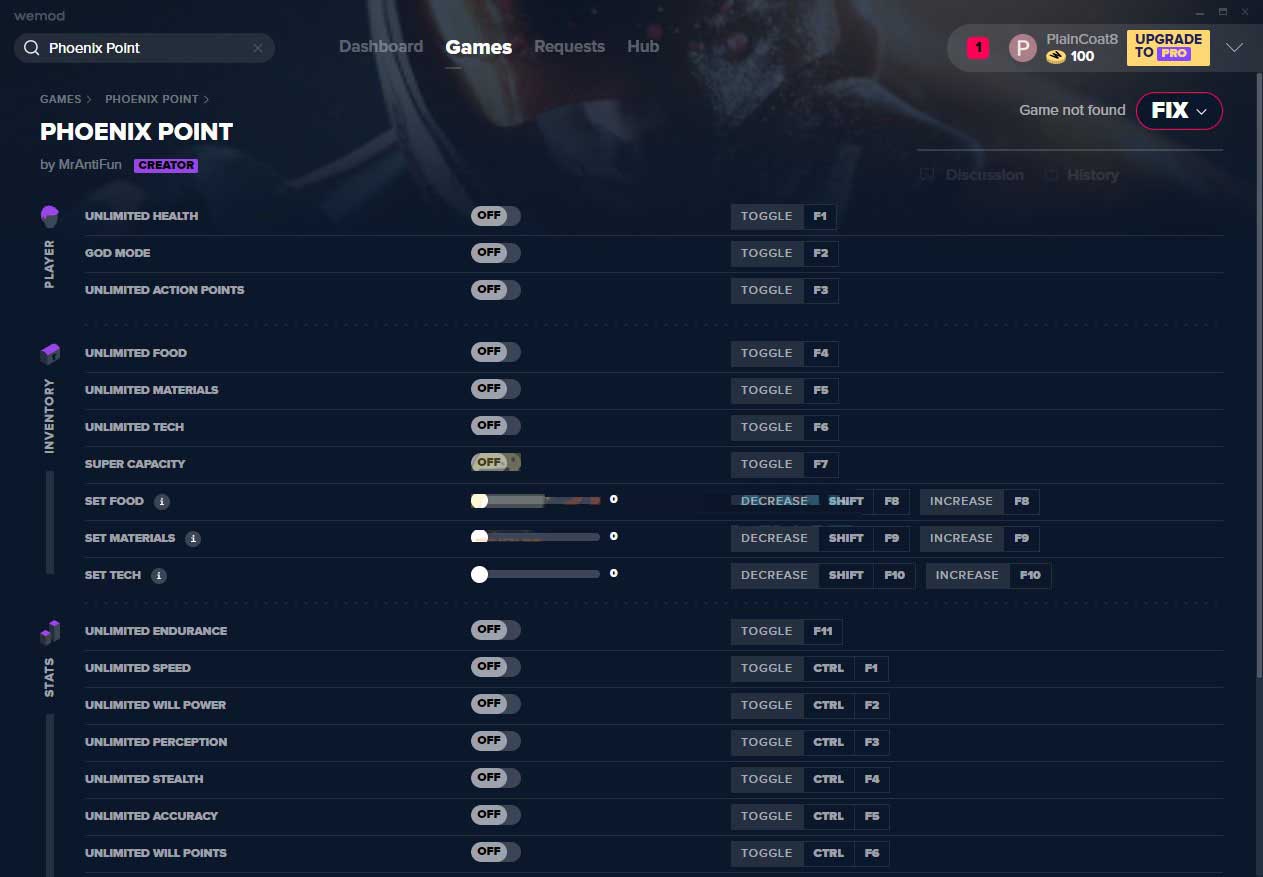Click INCREASE for Set Tech
Screen dimensions: 1263x877
tap(967, 575)
